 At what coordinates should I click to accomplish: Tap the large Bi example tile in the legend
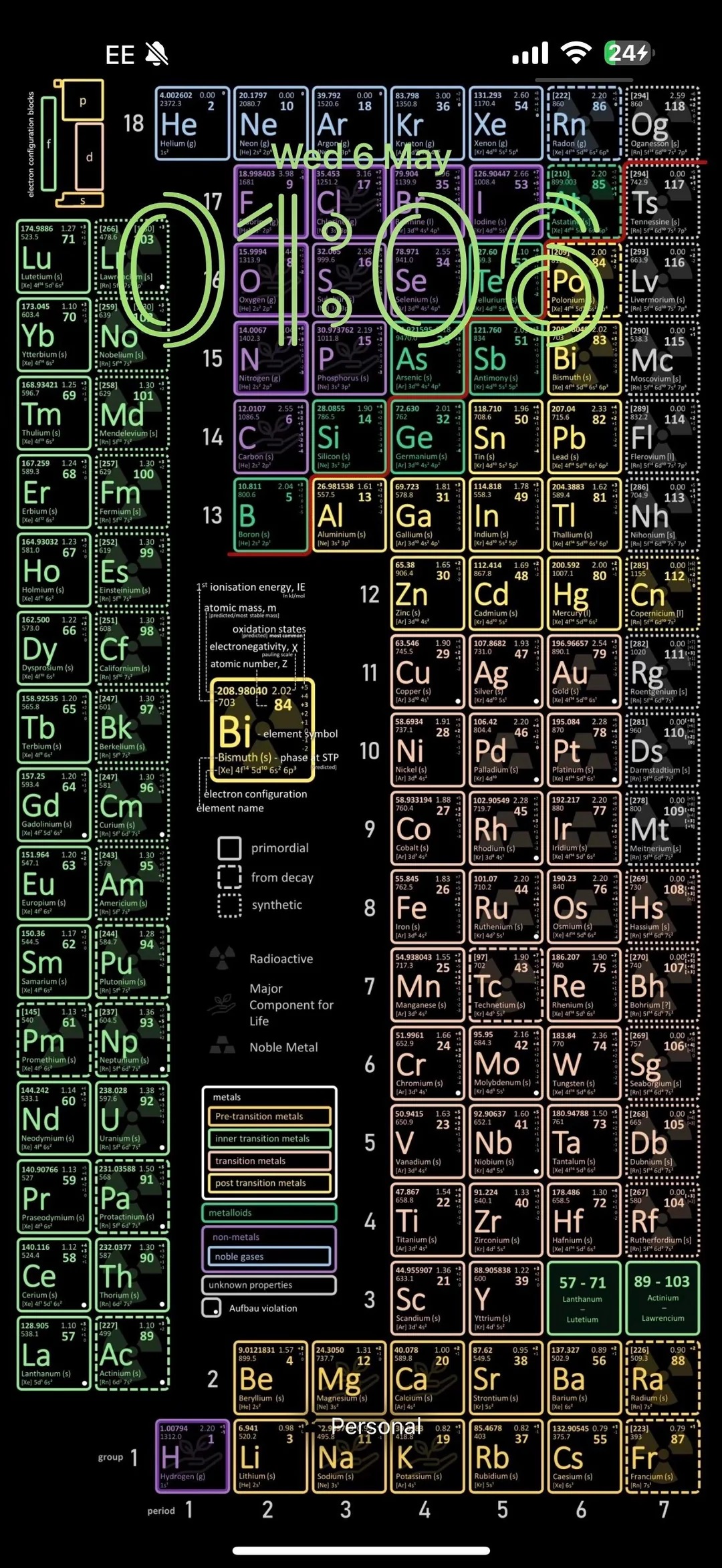click(262, 730)
